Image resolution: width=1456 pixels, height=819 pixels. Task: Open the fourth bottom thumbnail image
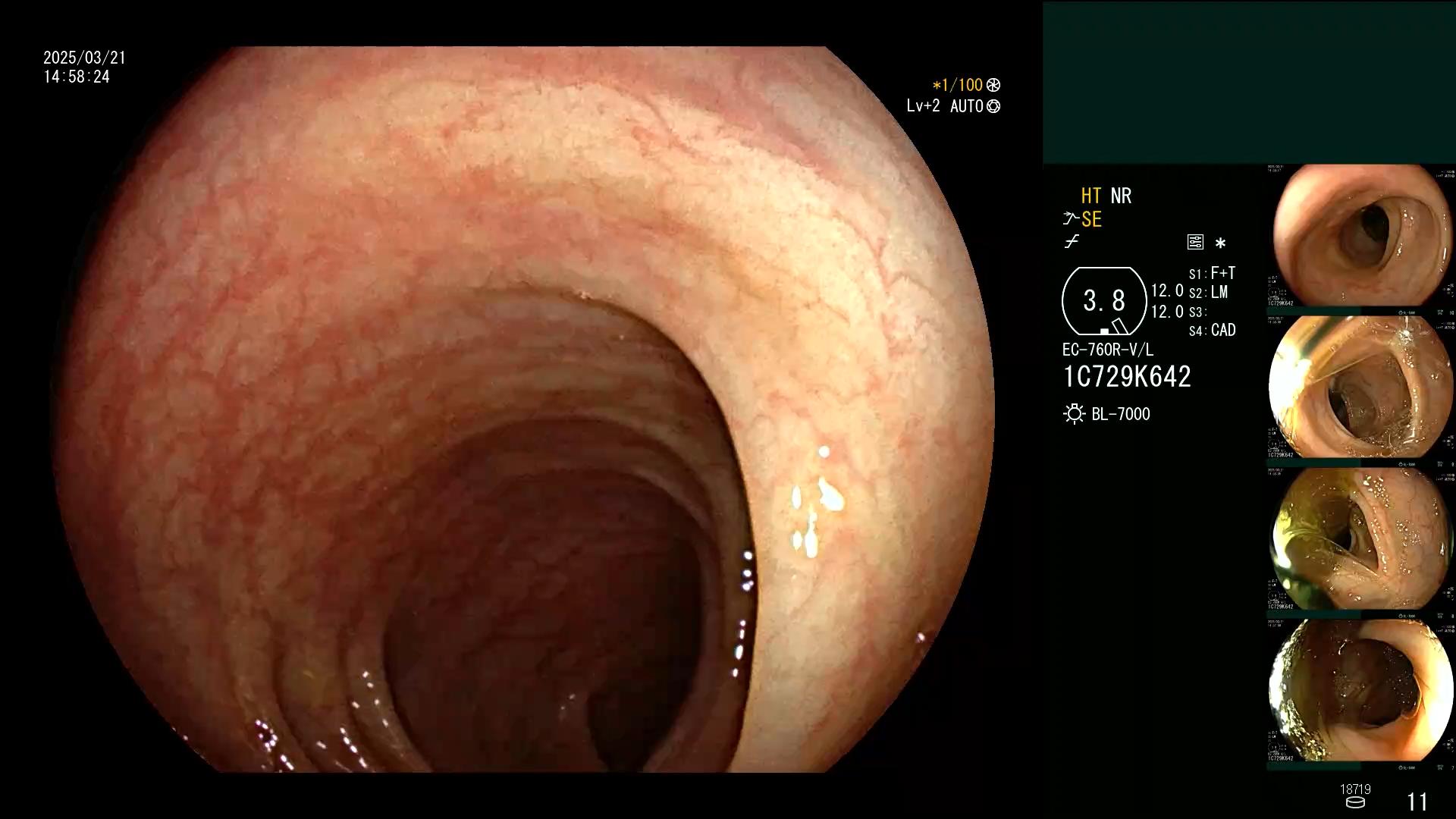(1361, 690)
